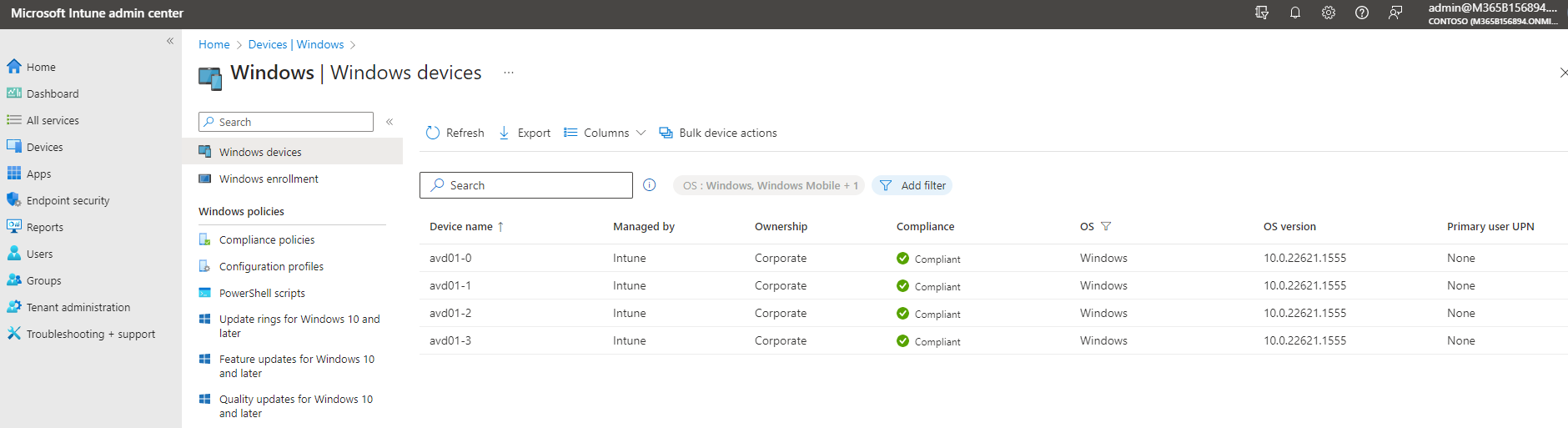1568x428 pixels.
Task: Click the Home breadcrumb link
Action: [214, 44]
